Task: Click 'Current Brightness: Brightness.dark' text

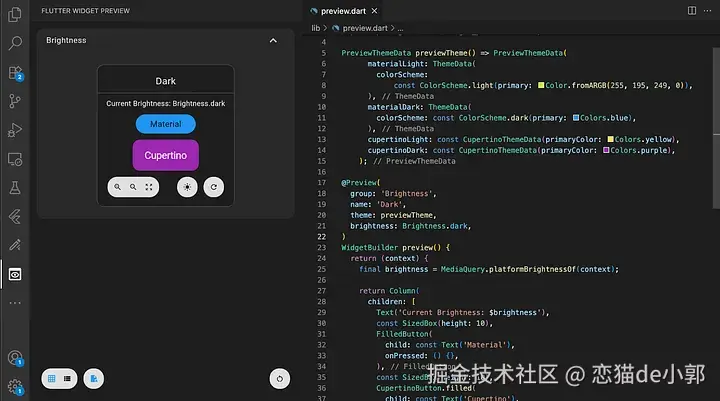Action: pos(166,103)
